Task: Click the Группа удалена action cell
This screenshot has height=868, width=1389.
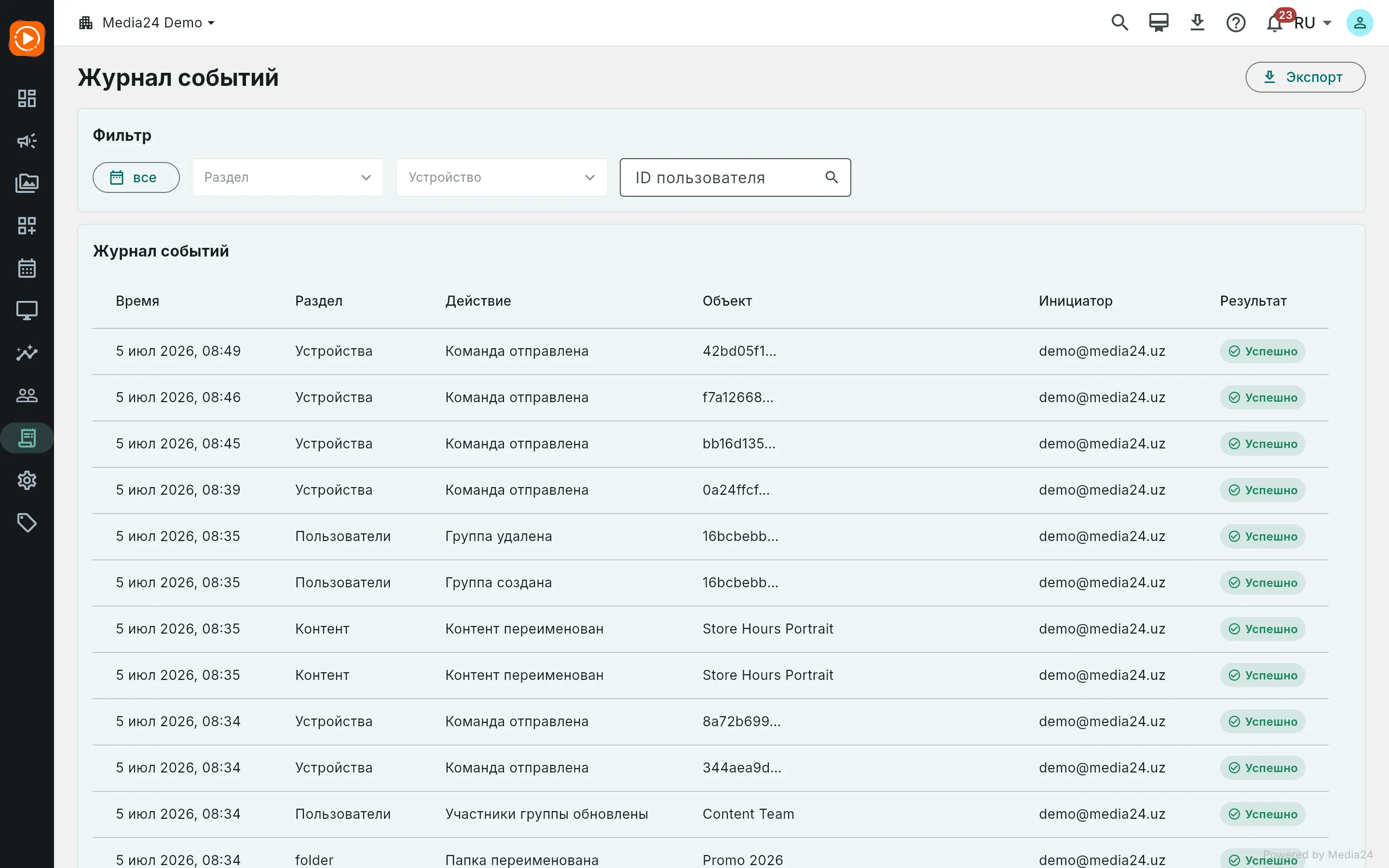Action: [x=499, y=536]
